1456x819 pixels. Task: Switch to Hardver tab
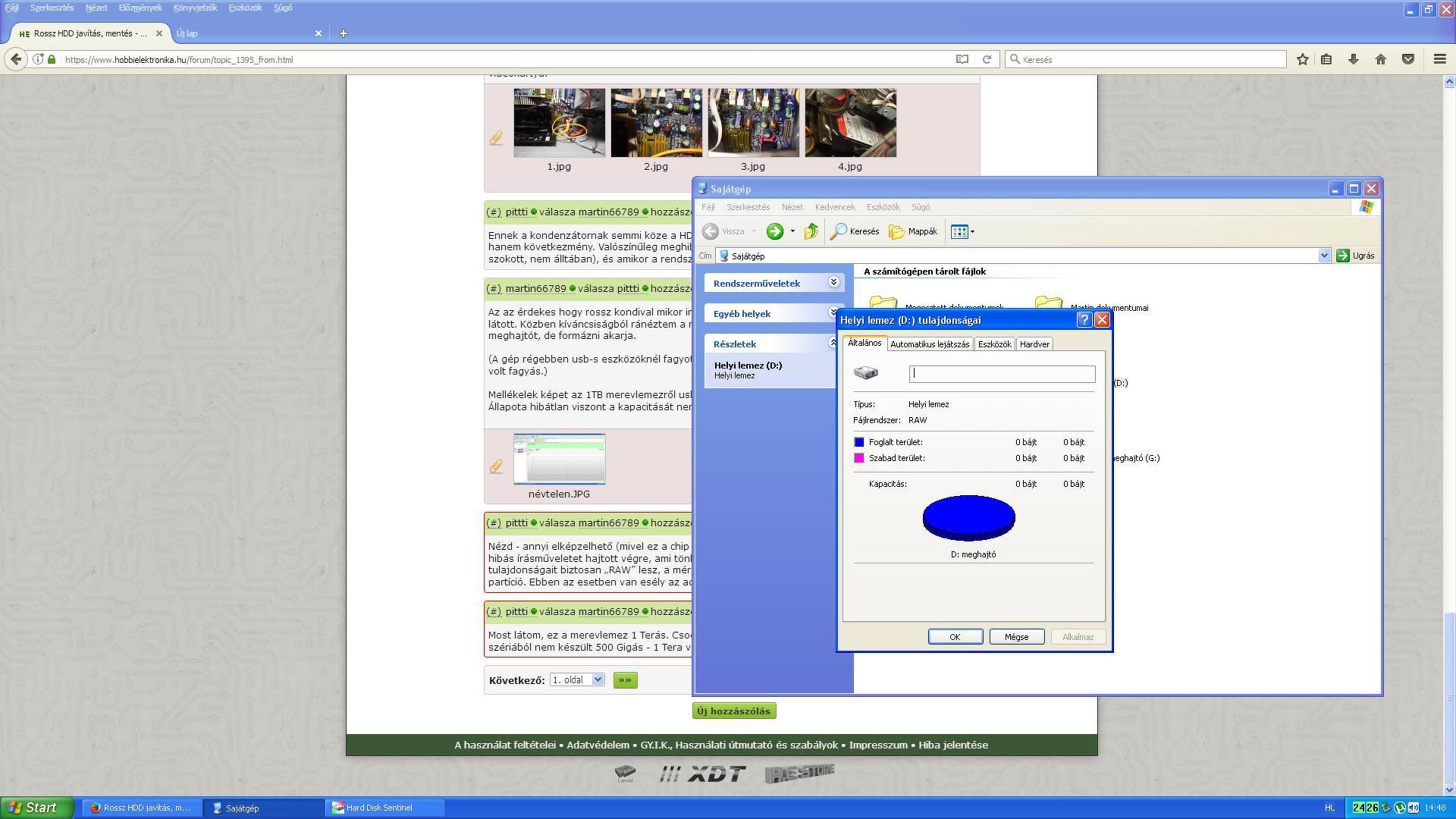[x=1034, y=344]
